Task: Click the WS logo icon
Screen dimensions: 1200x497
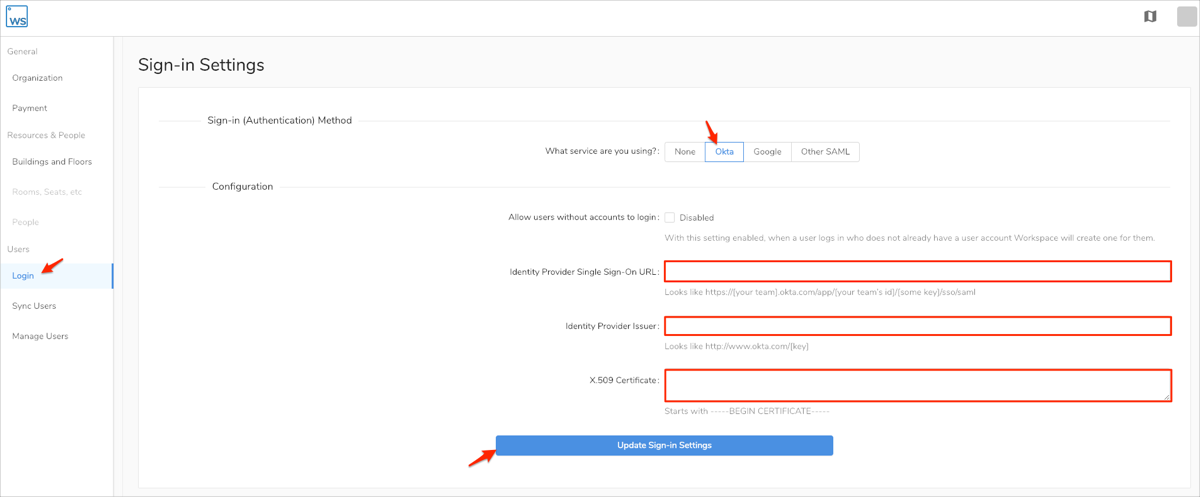Action: tap(18, 17)
